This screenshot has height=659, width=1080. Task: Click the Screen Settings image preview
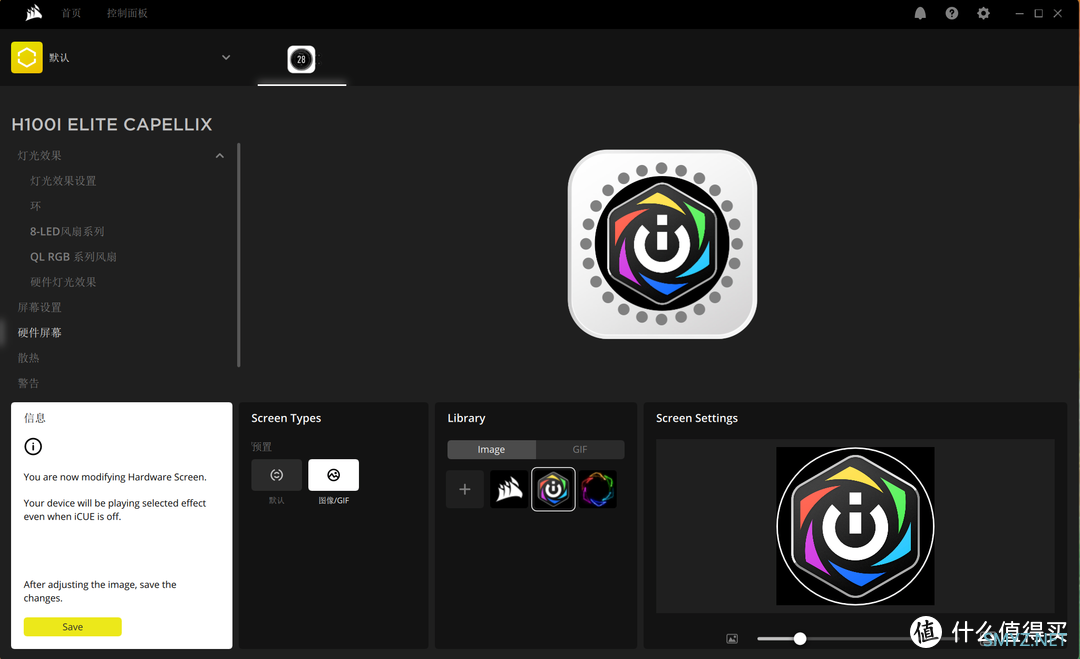[855, 526]
